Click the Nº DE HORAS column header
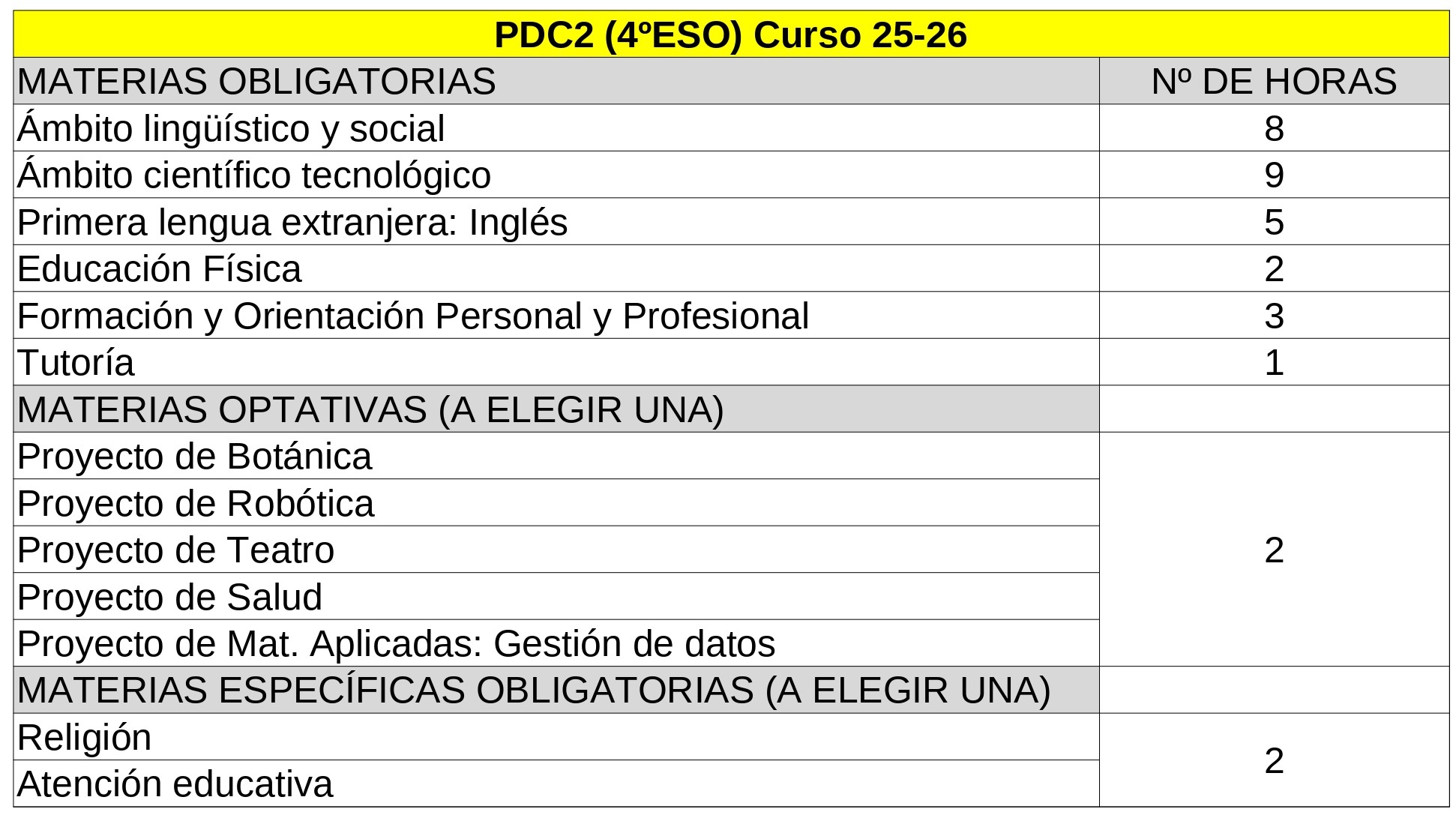Screen dimensions: 1456x818 point(1274,81)
